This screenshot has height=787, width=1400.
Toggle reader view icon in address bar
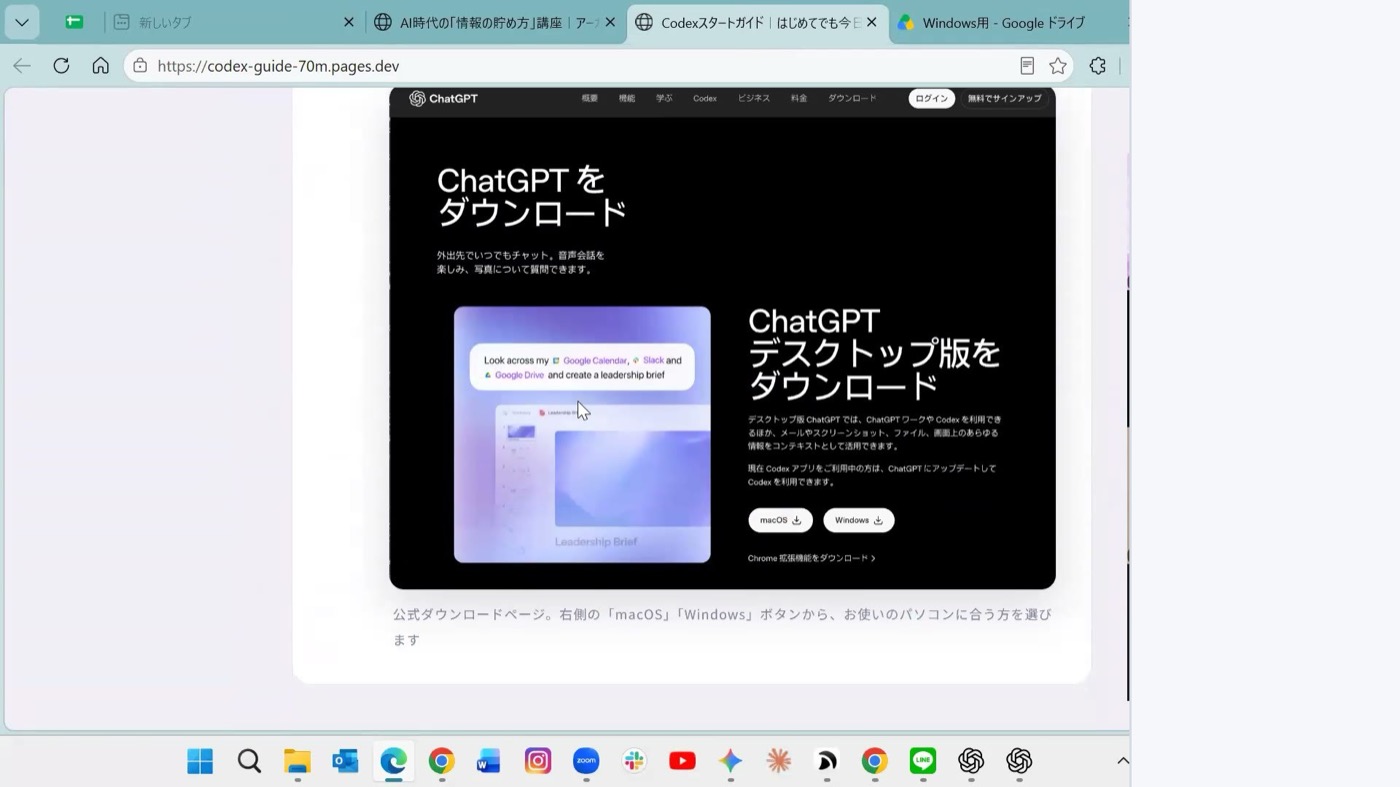(x=1027, y=66)
